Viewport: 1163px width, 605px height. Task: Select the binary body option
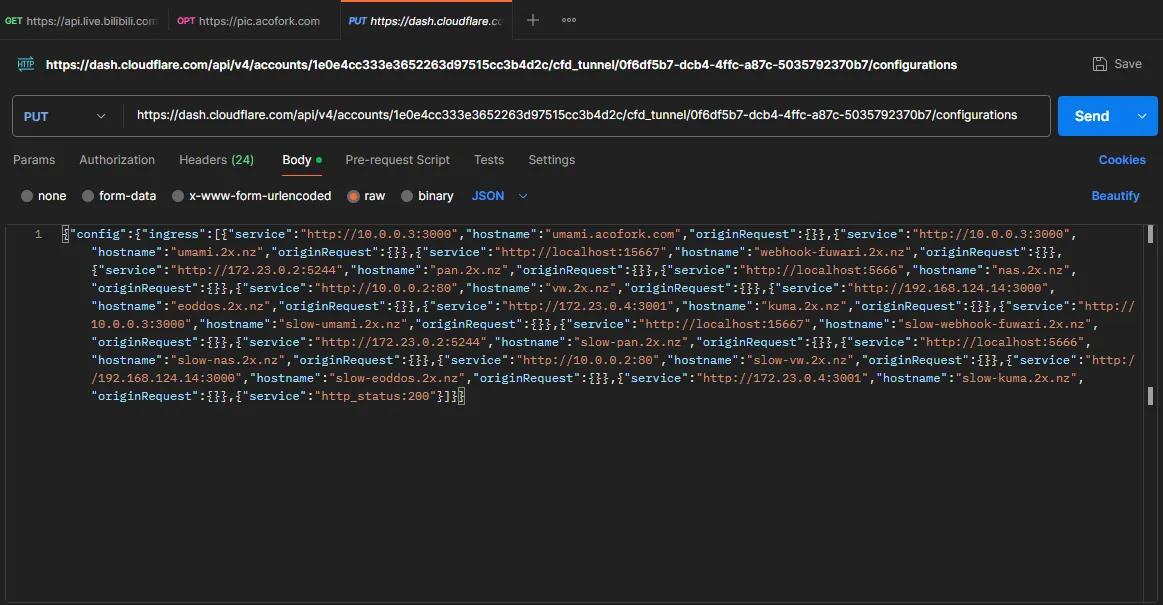click(407, 196)
